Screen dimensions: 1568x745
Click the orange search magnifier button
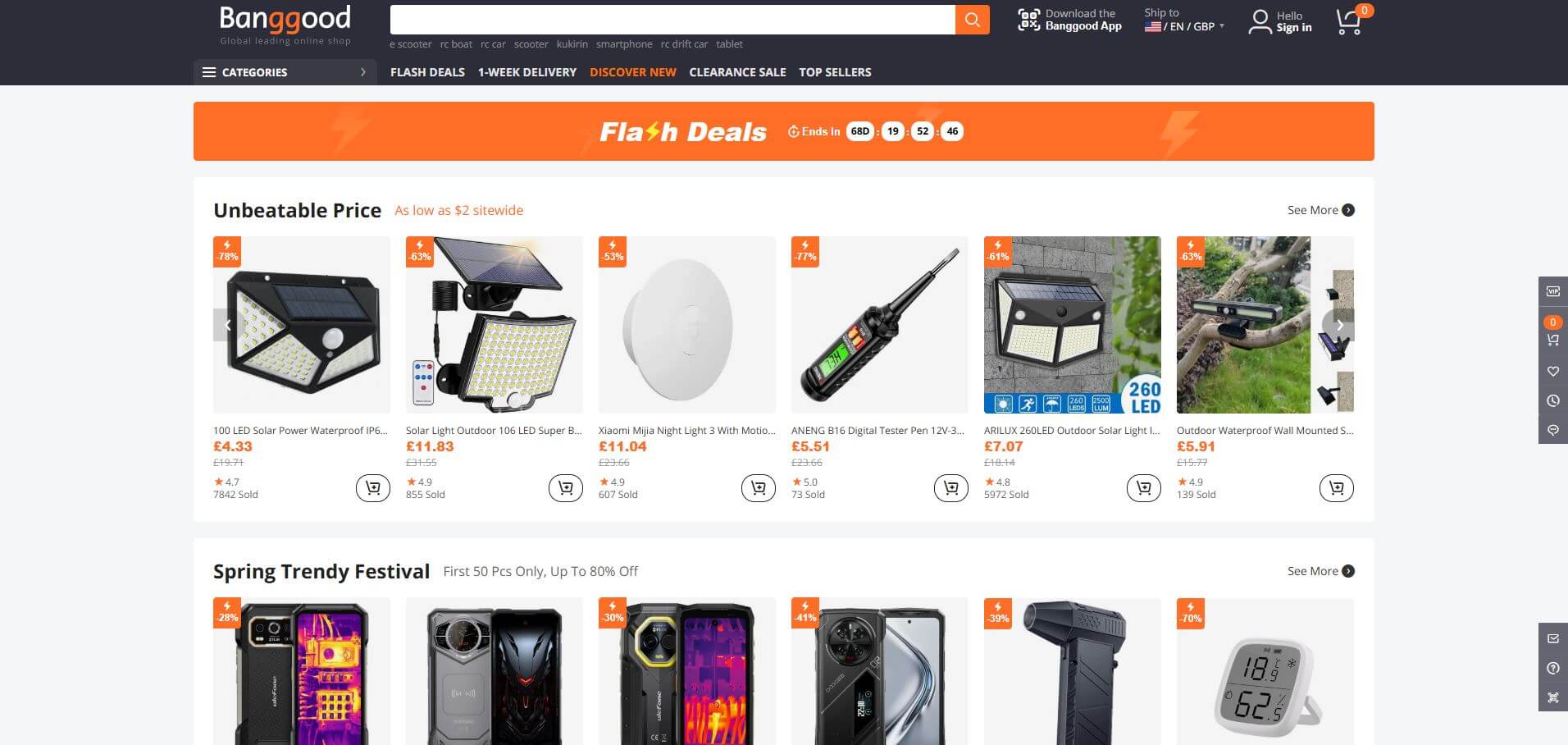tap(972, 20)
